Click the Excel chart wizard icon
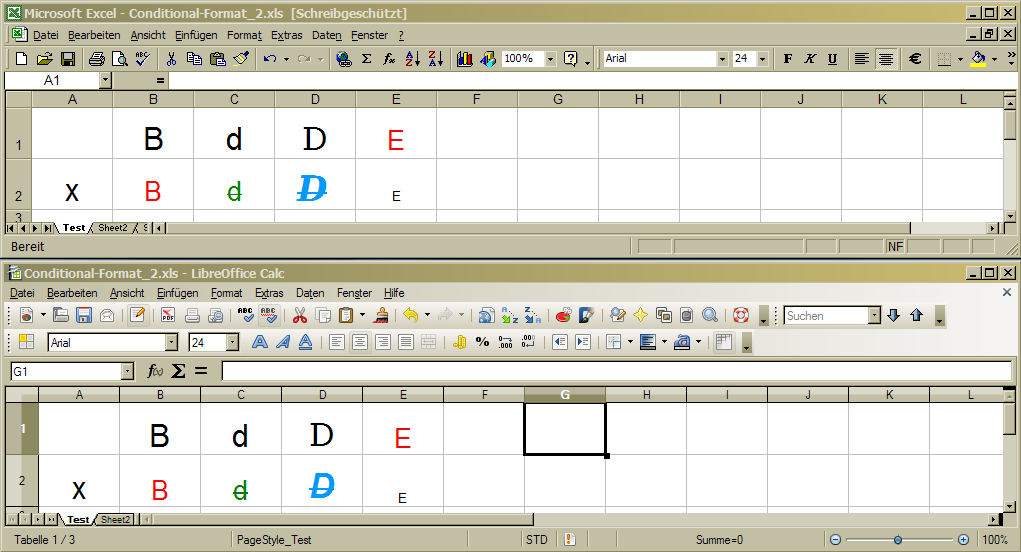This screenshot has width=1021, height=552. coord(464,59)
